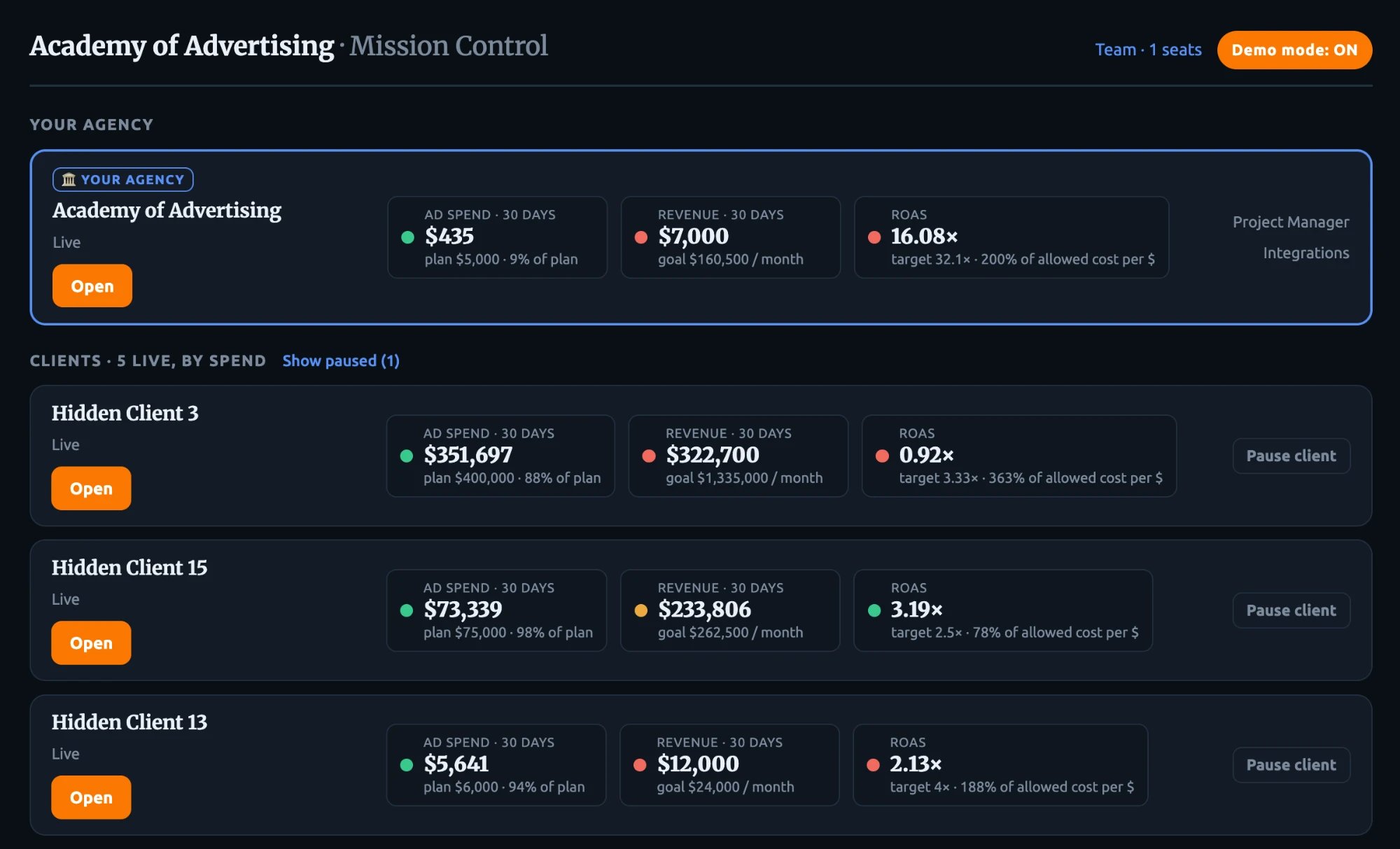This screenshot has width=1400, height=849.
Task: Pause client Hidden Client 13
Action: click(x=1291, y=765)
